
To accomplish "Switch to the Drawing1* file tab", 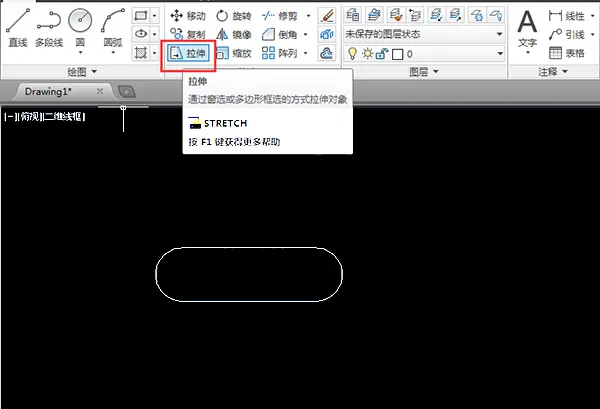I will 49,91.
